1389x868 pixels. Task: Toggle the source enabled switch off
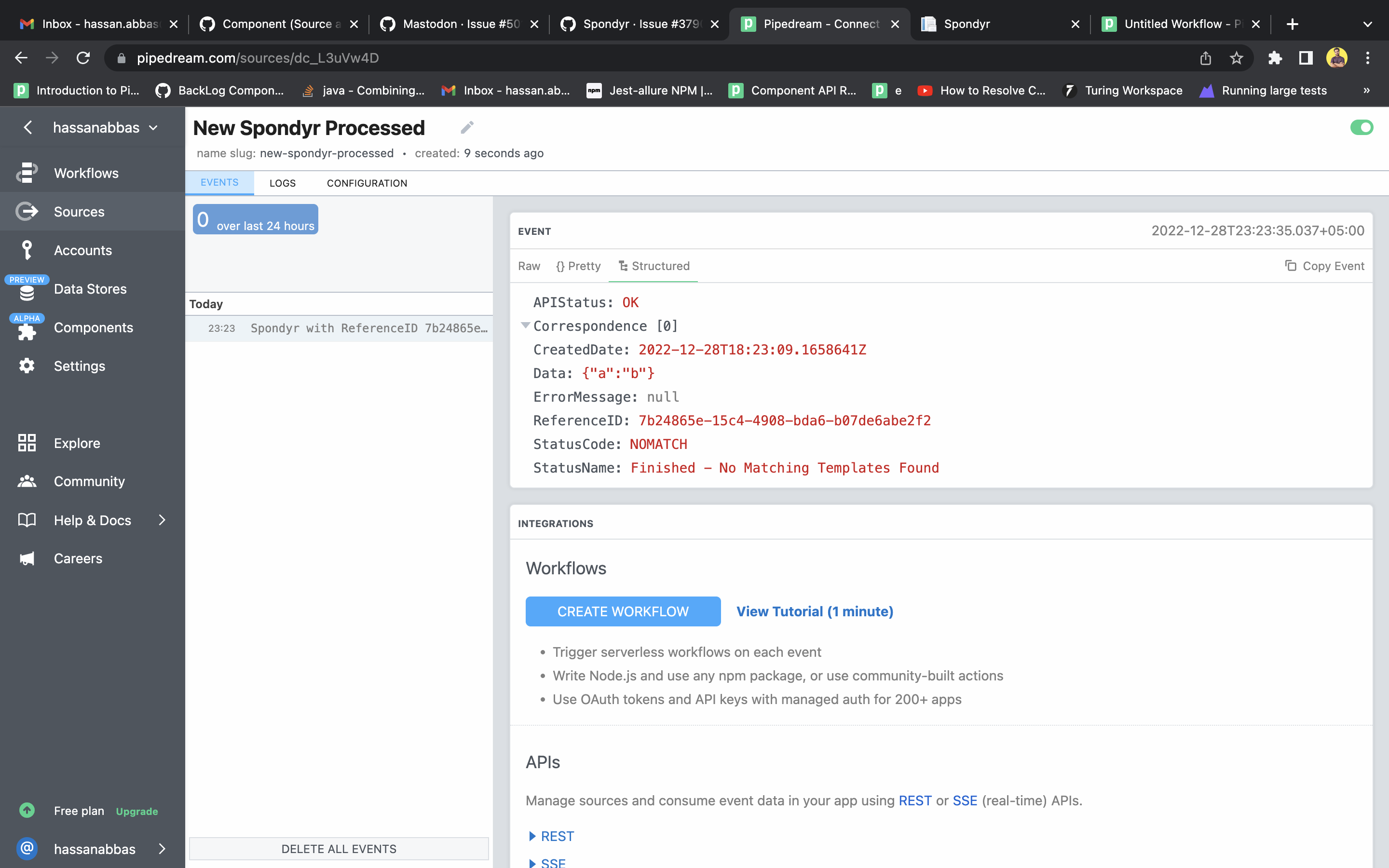1362,127
